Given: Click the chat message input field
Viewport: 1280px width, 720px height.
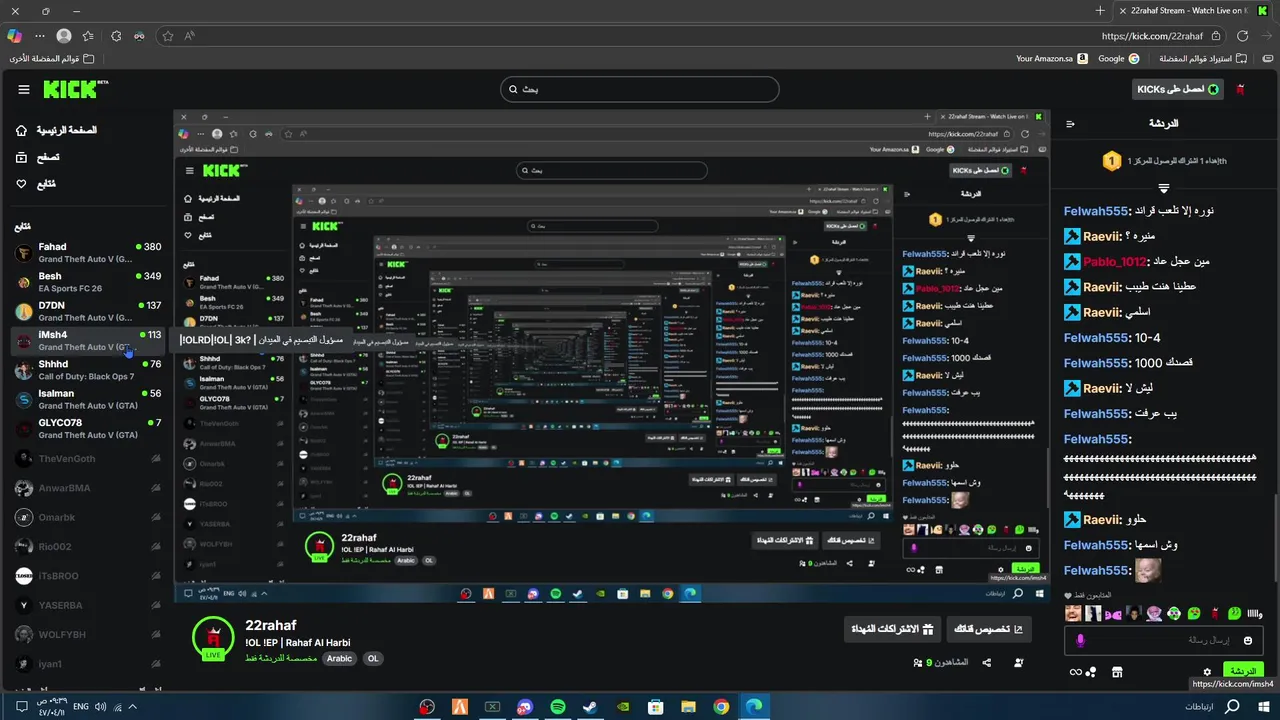Looking at the screenshot, I should coord(1162,640).
